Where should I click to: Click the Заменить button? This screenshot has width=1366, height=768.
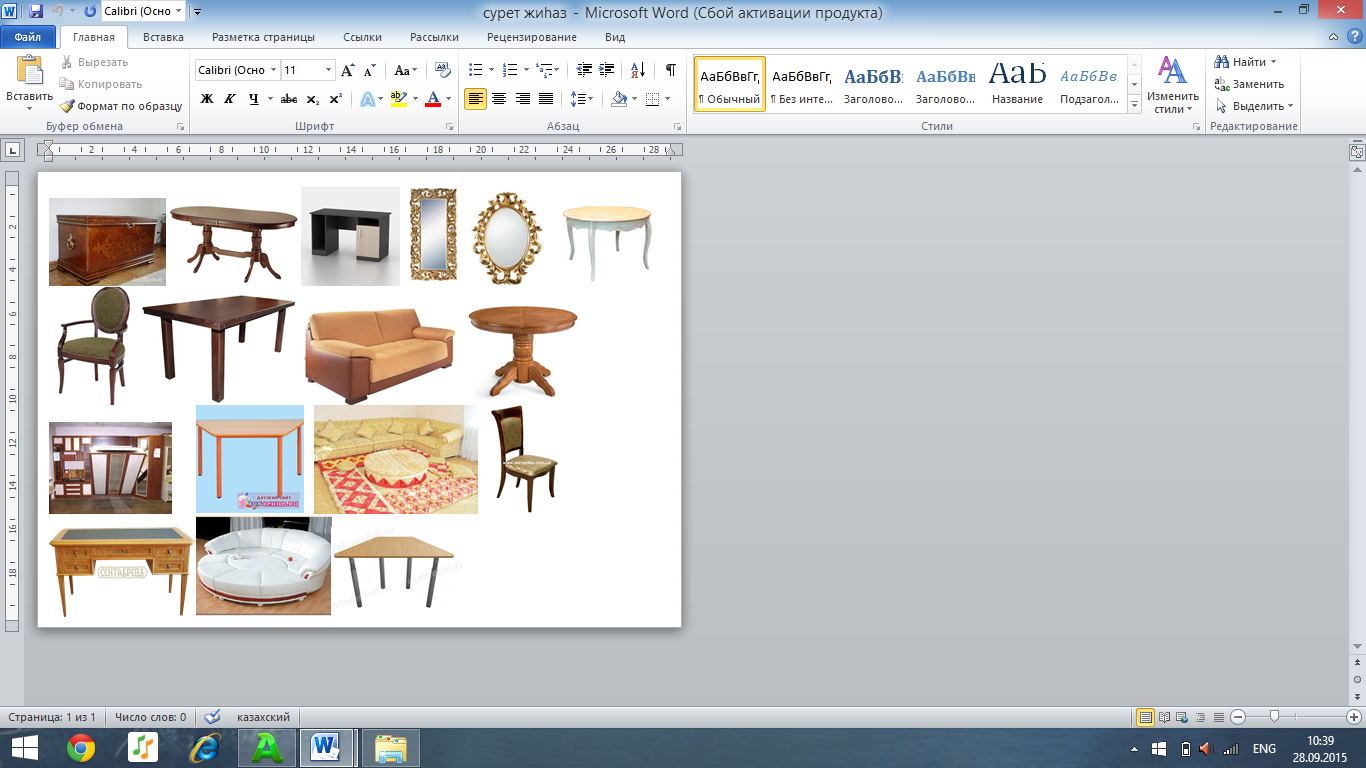[x=1250, y=84]
